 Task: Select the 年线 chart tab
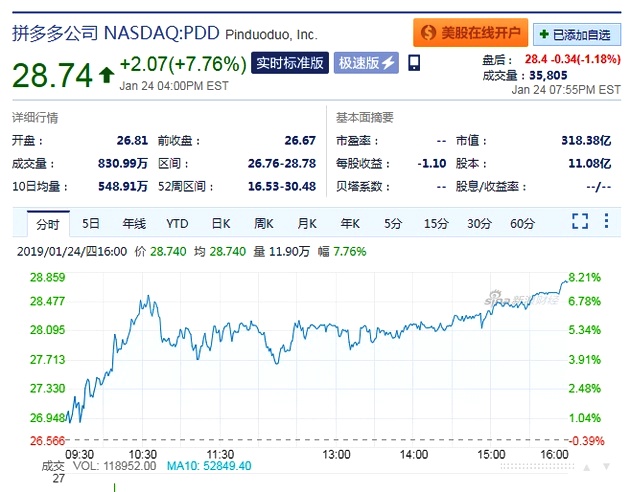[x=134, y=223]
